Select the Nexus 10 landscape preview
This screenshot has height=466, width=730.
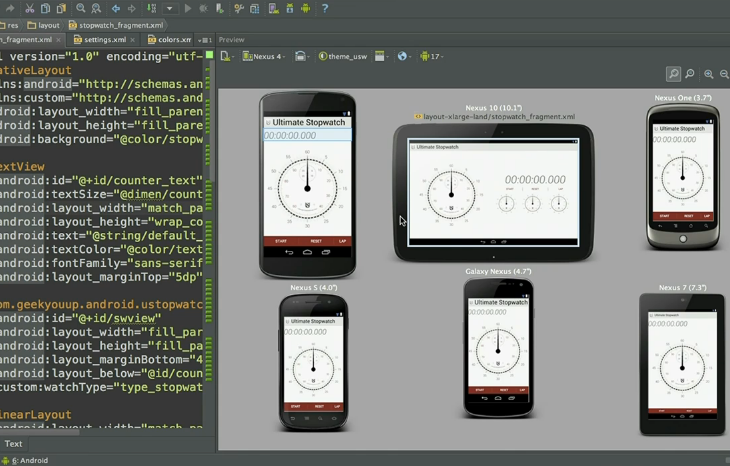493,192
